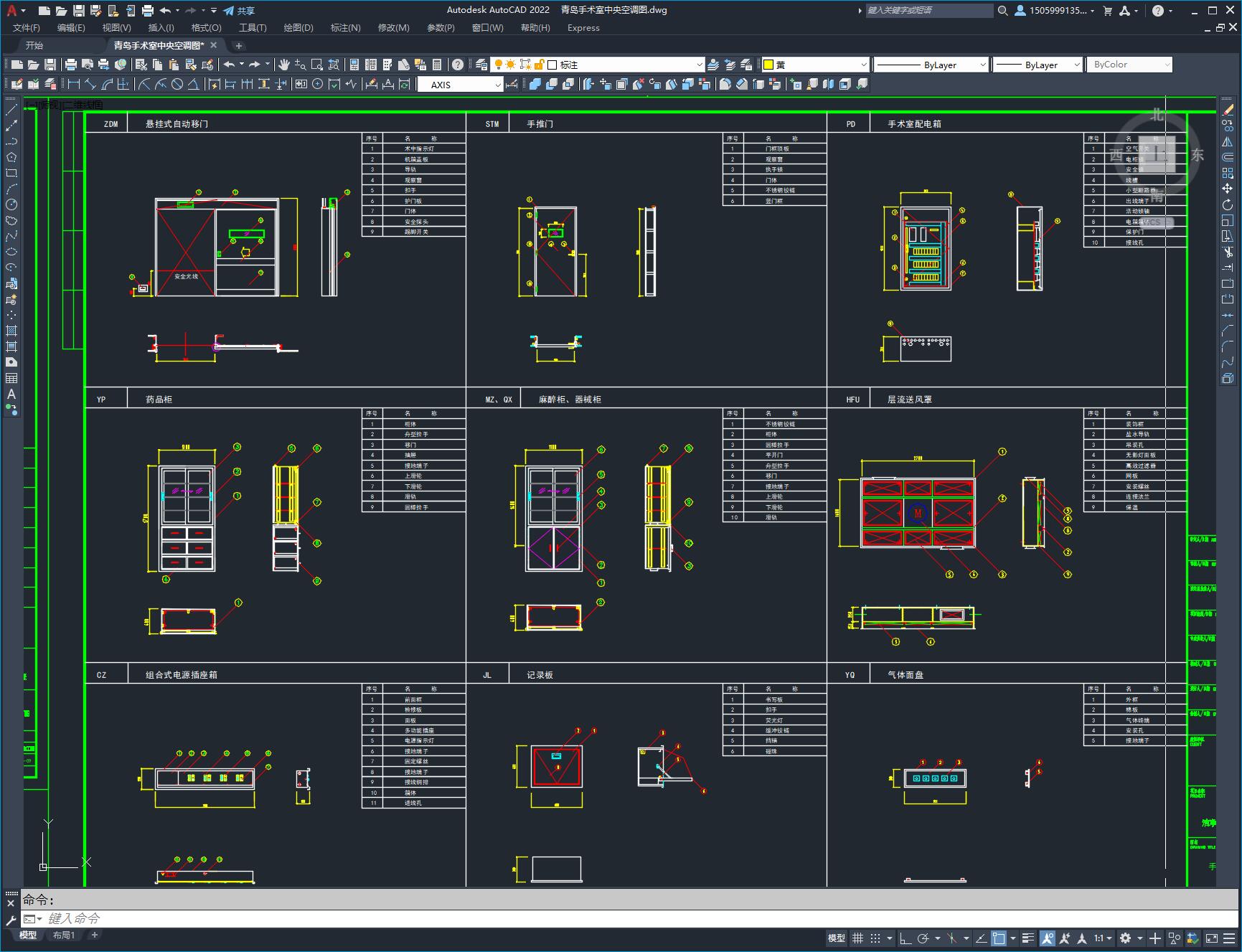Select the Multiline Text A tool
1242x952 pixels.
11,394
